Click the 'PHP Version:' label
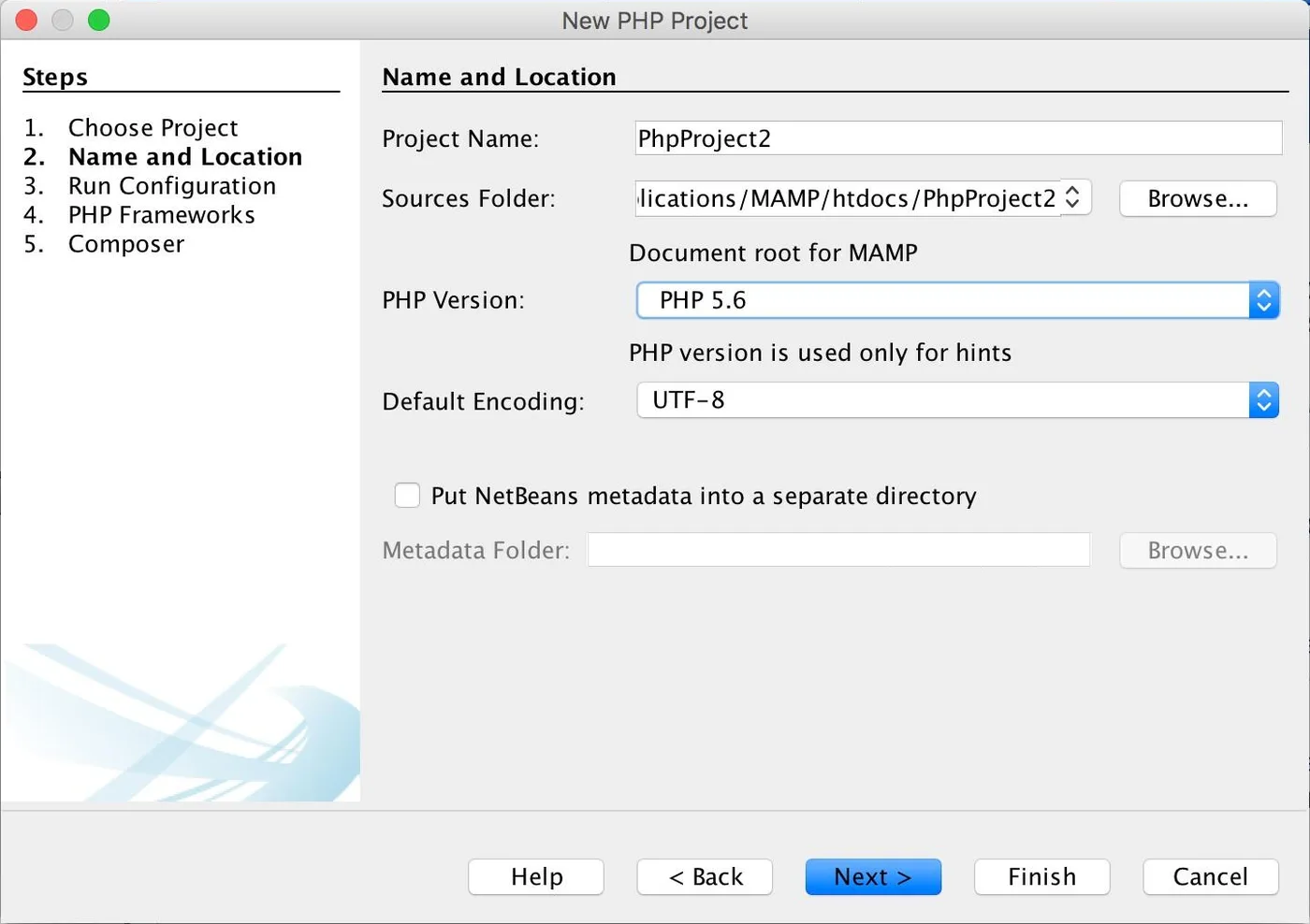1310x924 pixels. (x=453, y=300)
